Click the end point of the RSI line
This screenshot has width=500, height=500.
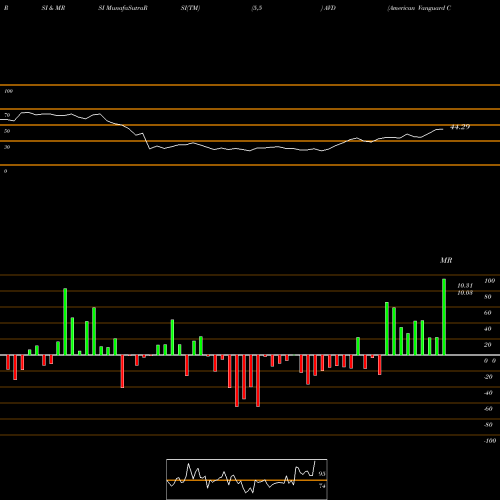coord(443,129)
